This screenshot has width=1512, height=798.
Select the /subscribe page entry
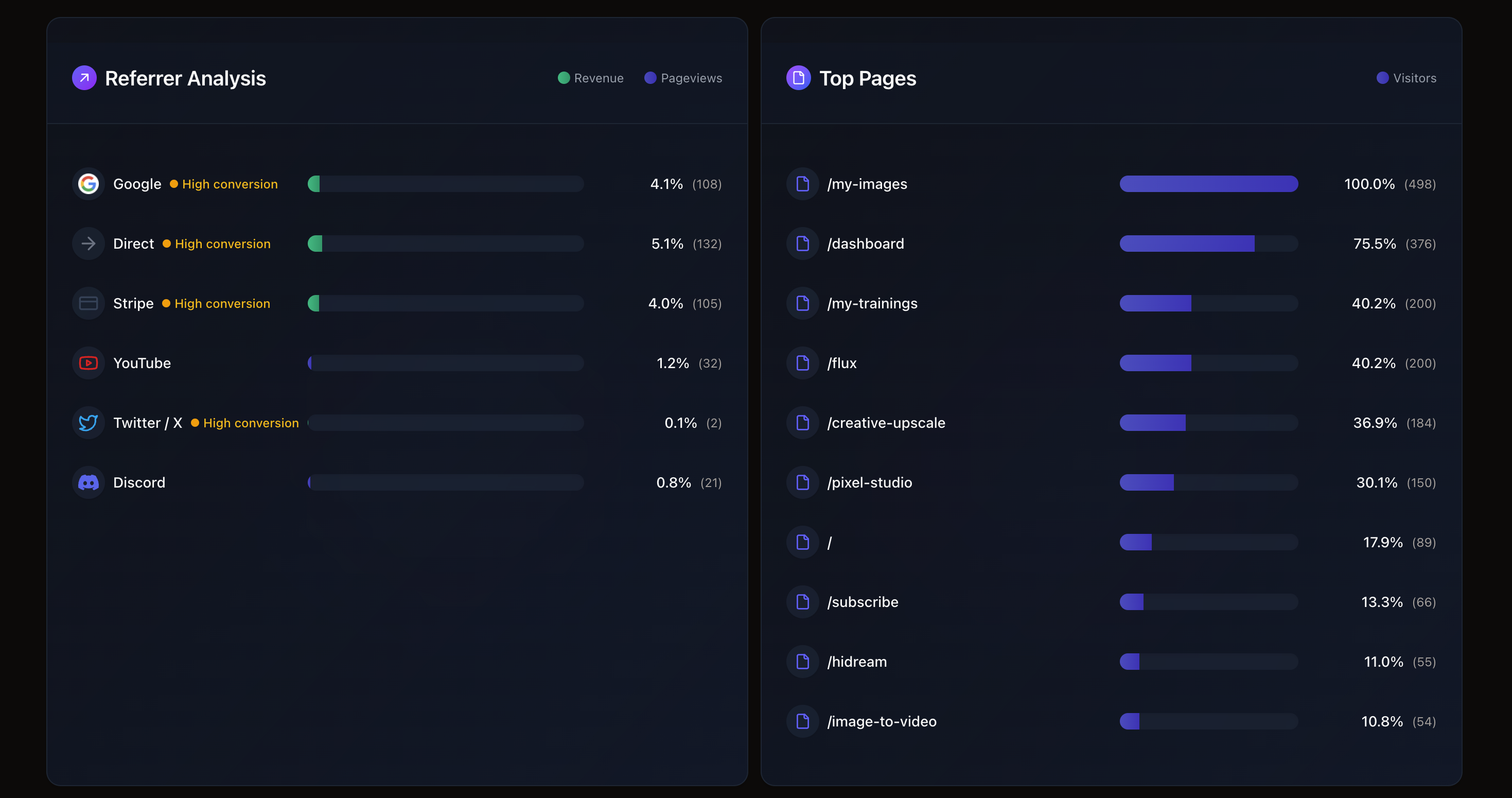(862, 602)
